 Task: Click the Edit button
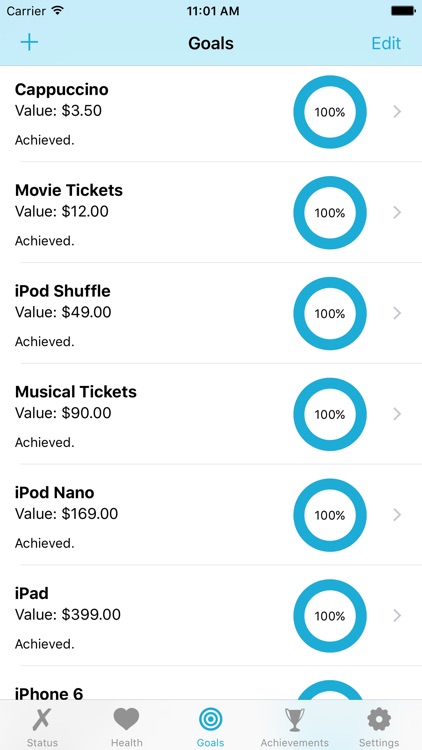(386, 43)
